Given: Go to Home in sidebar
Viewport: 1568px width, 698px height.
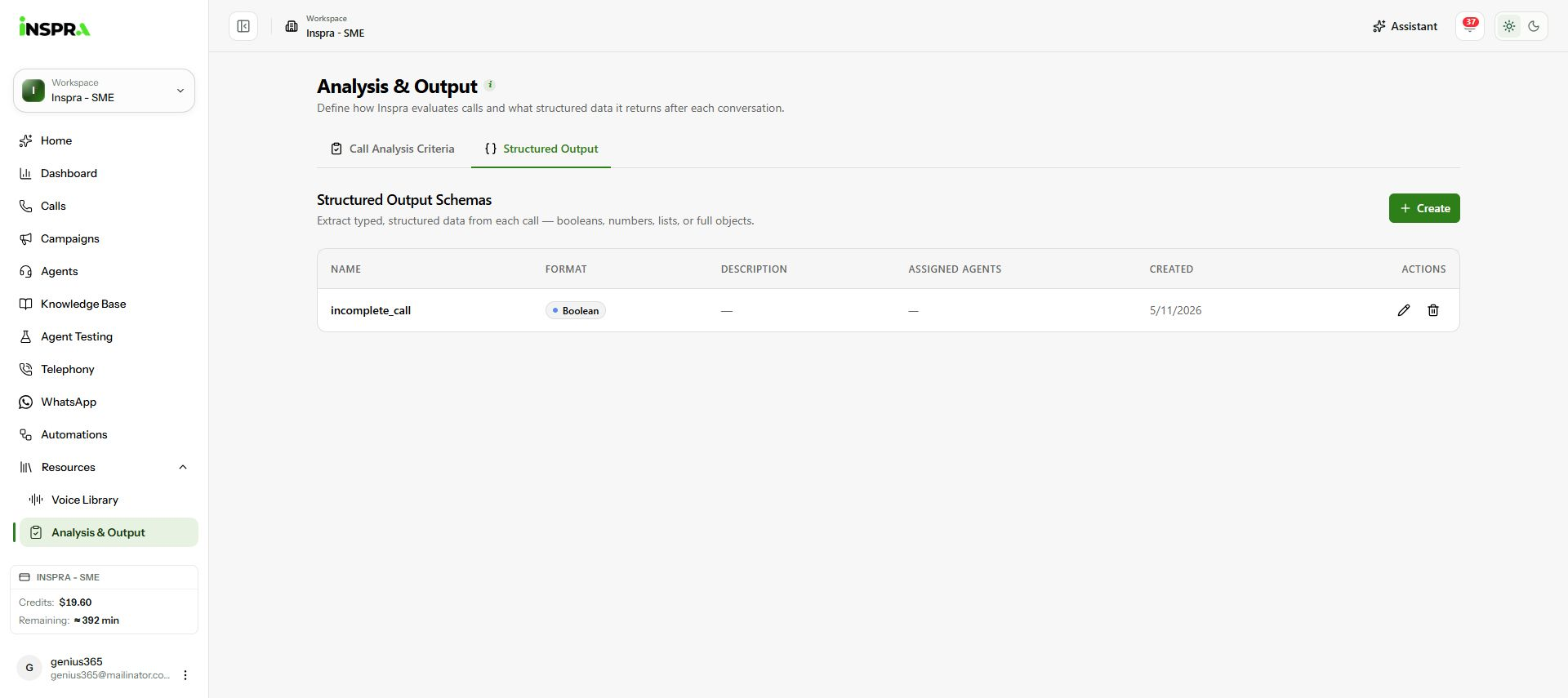Looking at the screenshot, I should point(104,140).
